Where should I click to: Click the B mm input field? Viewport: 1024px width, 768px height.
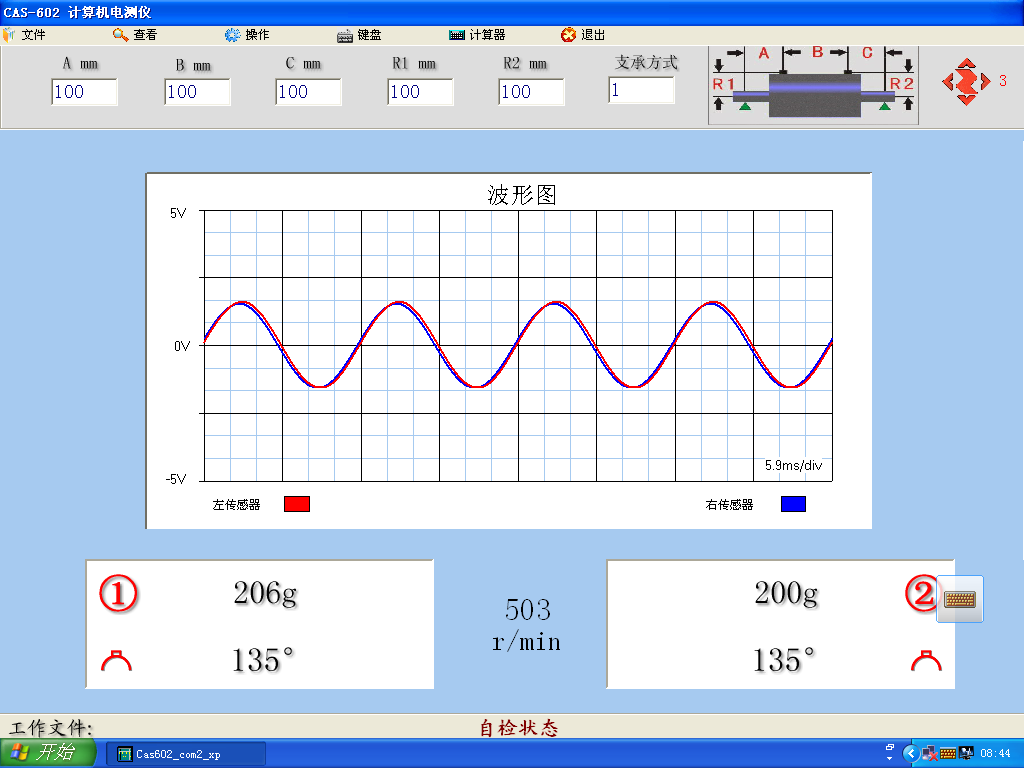coord(197,92)
